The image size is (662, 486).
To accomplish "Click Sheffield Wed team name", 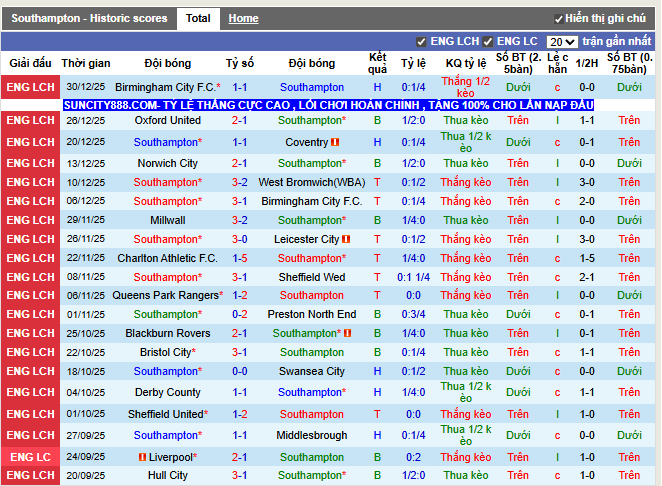I will point(312,277).
